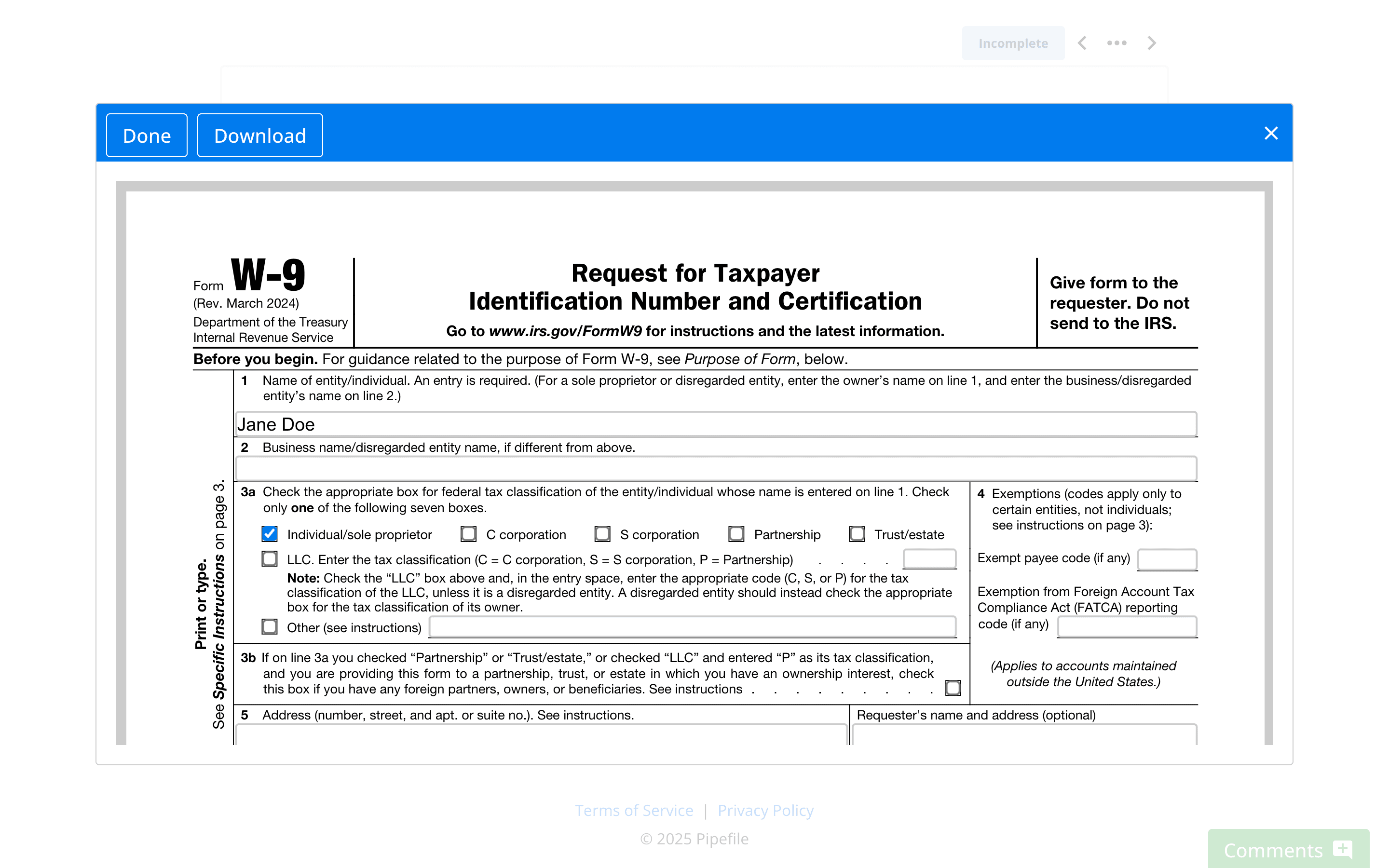1389x868 pixels.
Task: Open Terms of Service link
Action: (x=634, y=810)
